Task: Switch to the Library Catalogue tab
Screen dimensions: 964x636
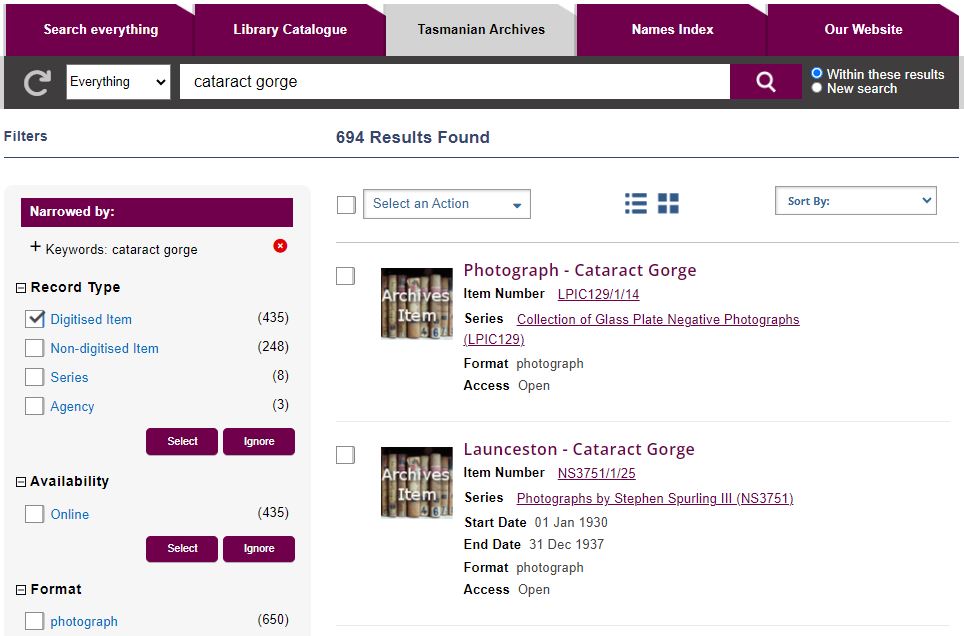Action: click(x=290, y=29)
